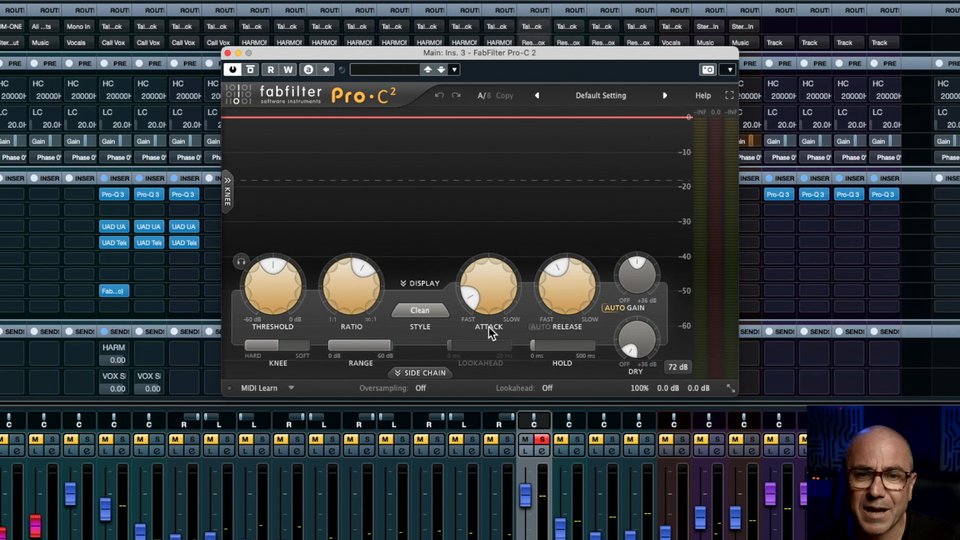The image size is (960, 540).
Task: Click the copy-settings arrow icon in plugin header
Action: coord(326,70)
